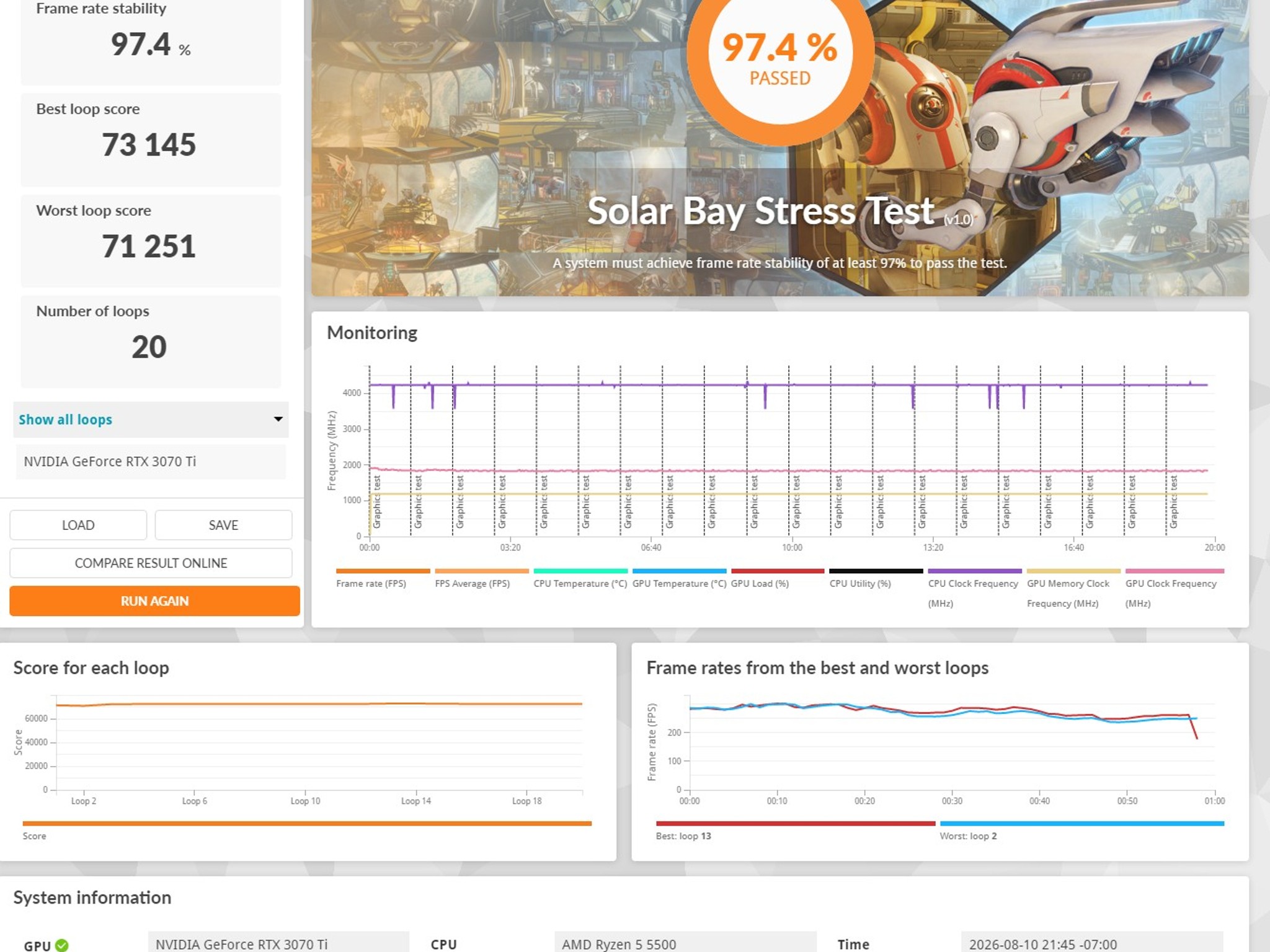Viewport: 1270px width, 952px height.
Task: Toggle the Worst: loop 2 legend bar
Action: (1082, 823)
